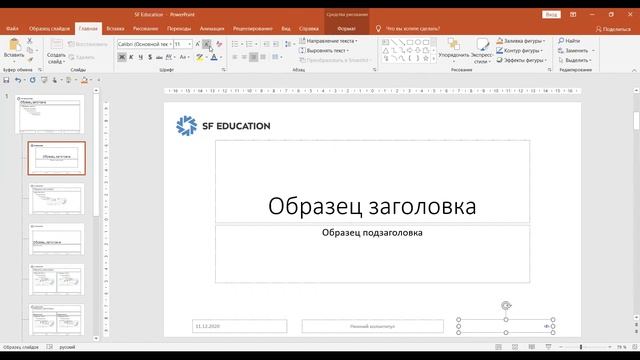Click the Образец заголовка title placeholder
The width and height of the screenshot is (640, 360).
(372, 182)
